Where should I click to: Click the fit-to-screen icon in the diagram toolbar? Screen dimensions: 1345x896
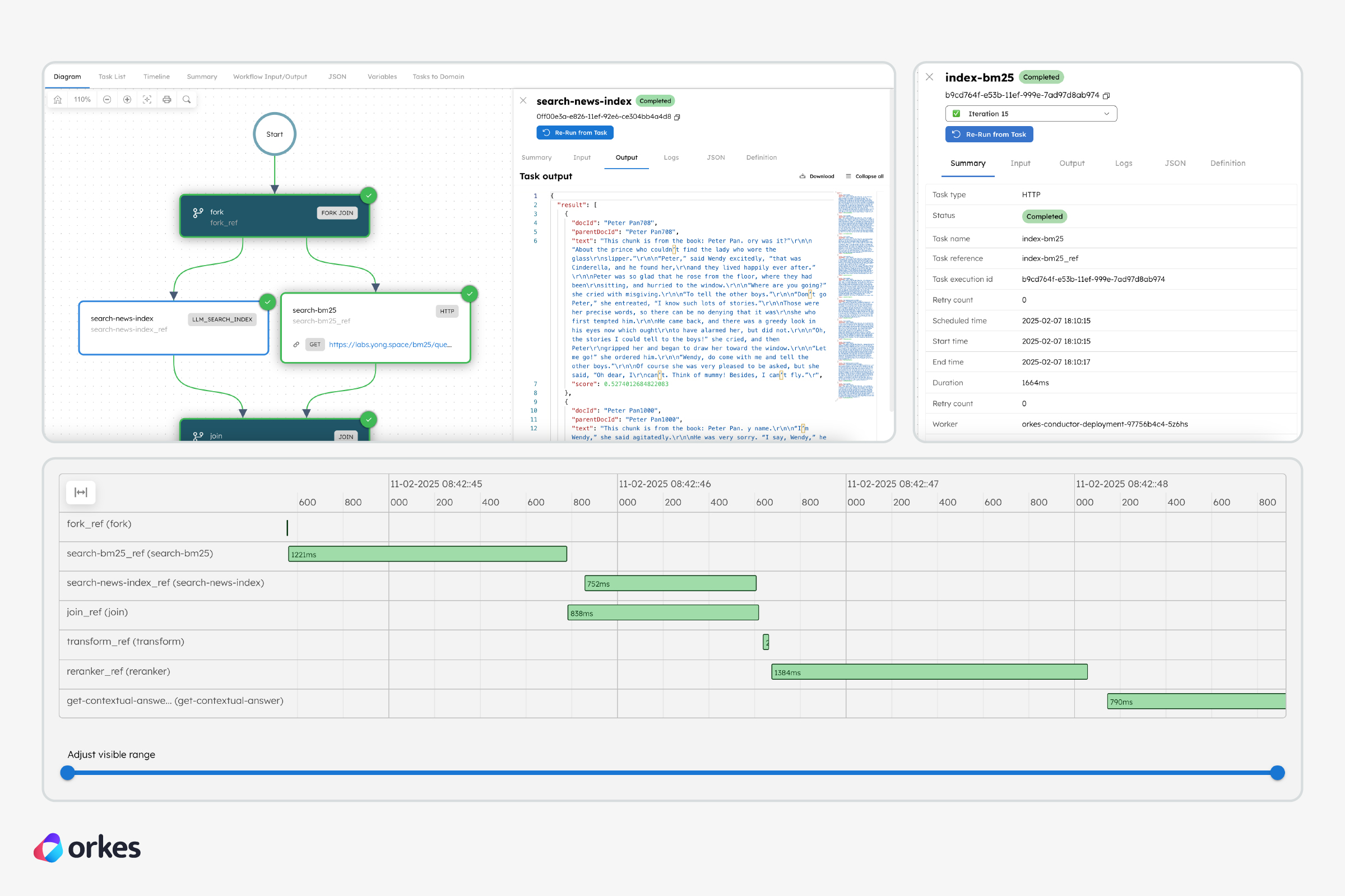tap(147, 99)
